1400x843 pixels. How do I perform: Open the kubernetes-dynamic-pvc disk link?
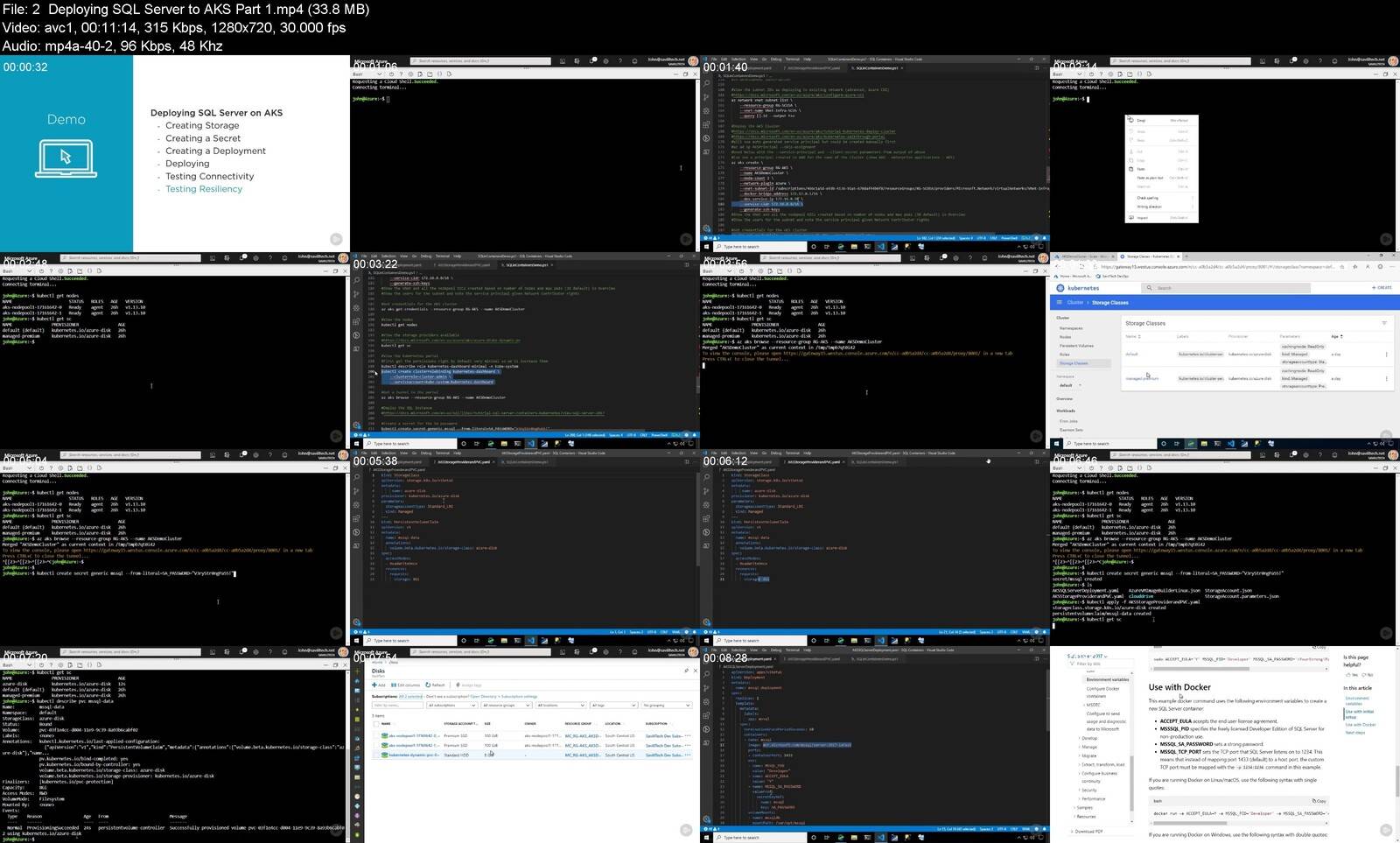click(414, 755)
